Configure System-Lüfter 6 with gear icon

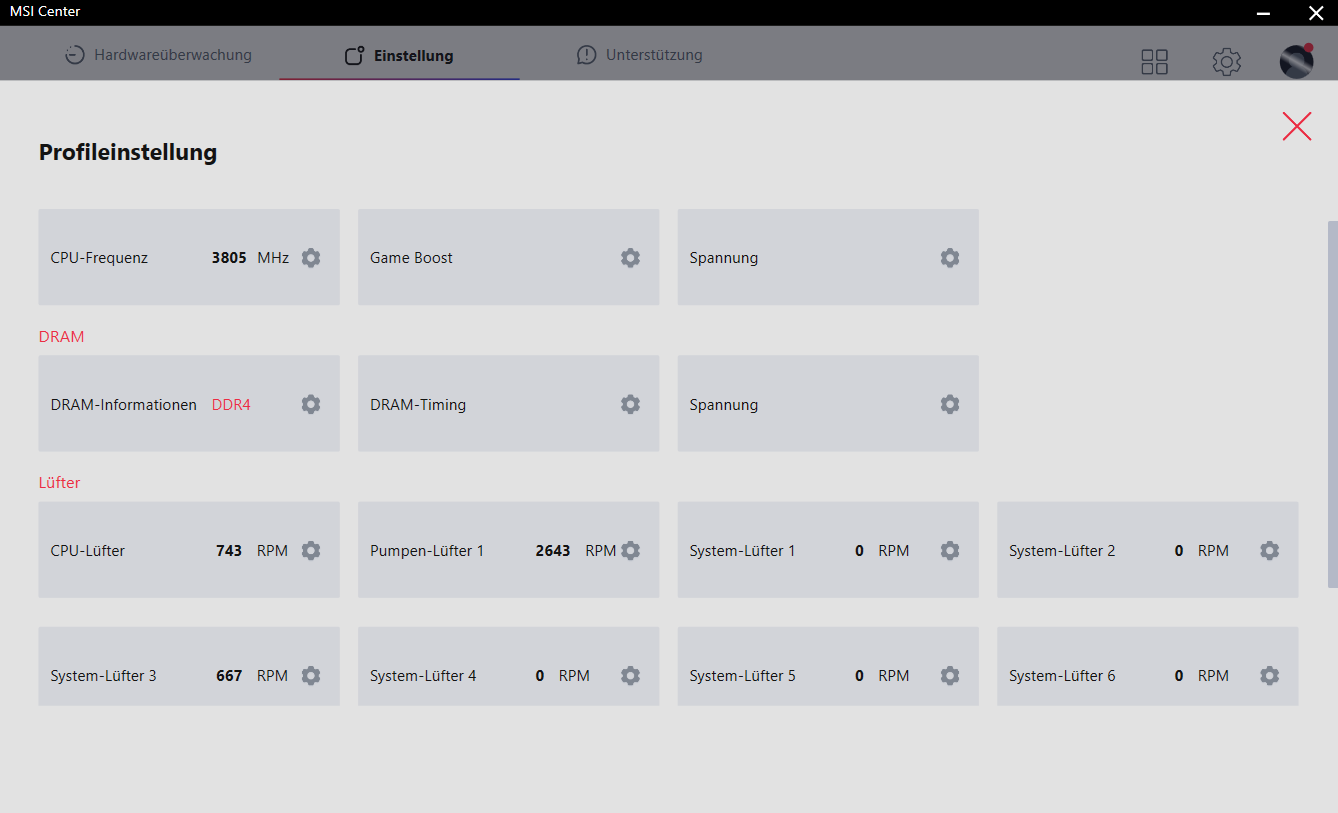click(x=1269, y=676)
